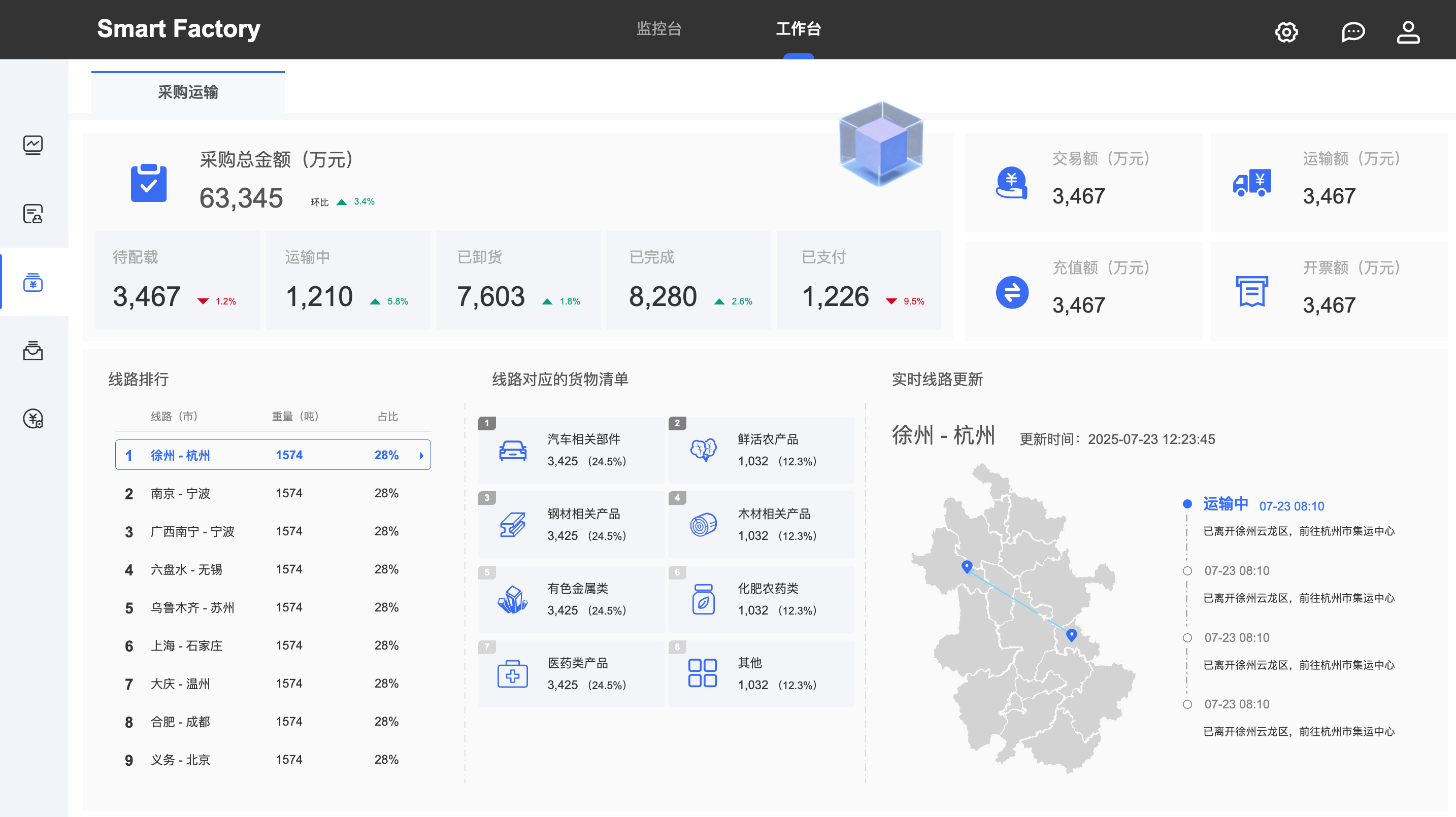Open the chat messages icon

(x=1352, y=31)
